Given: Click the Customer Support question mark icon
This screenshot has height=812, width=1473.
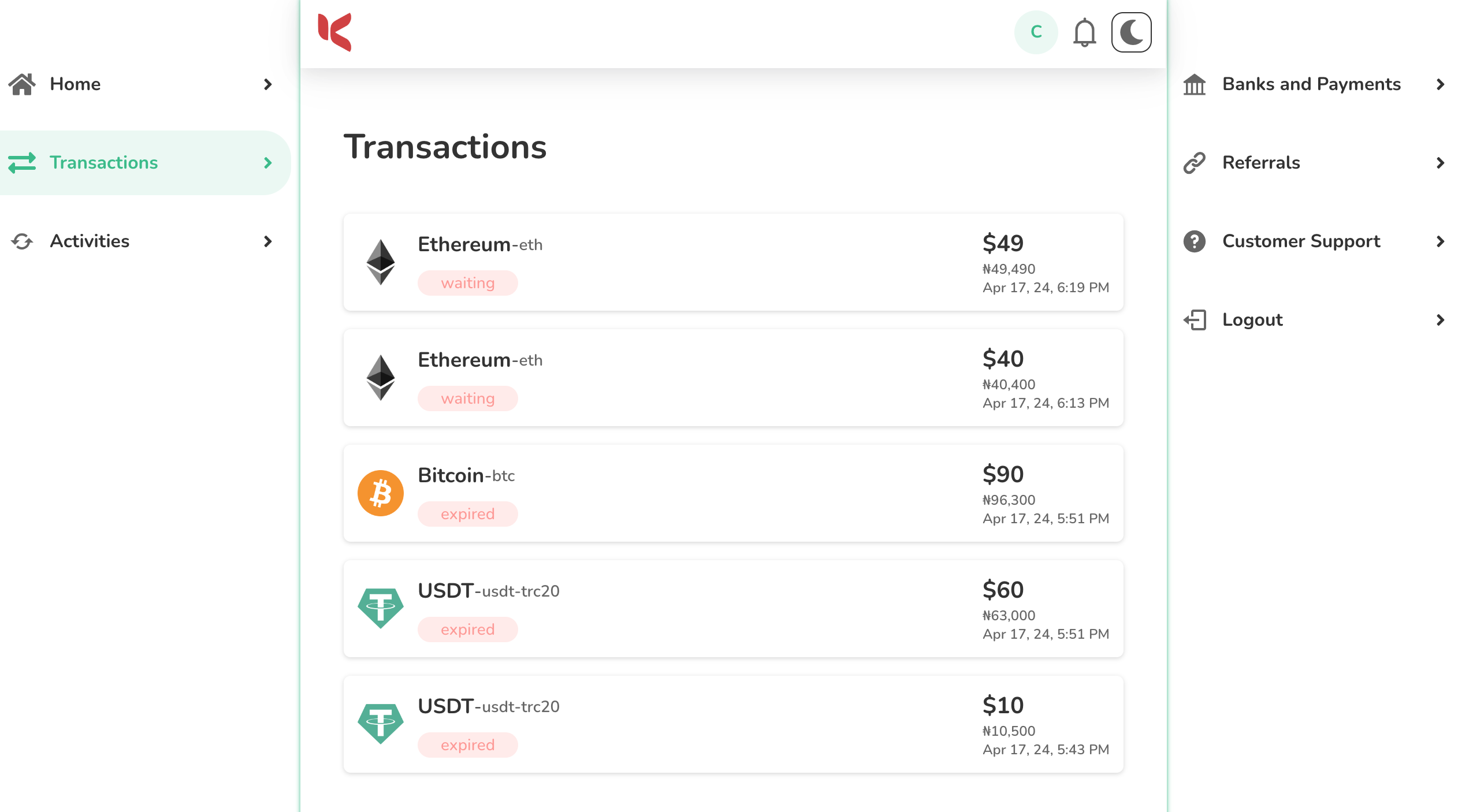Looking at the screenshot, I should tap(1194, 241).
